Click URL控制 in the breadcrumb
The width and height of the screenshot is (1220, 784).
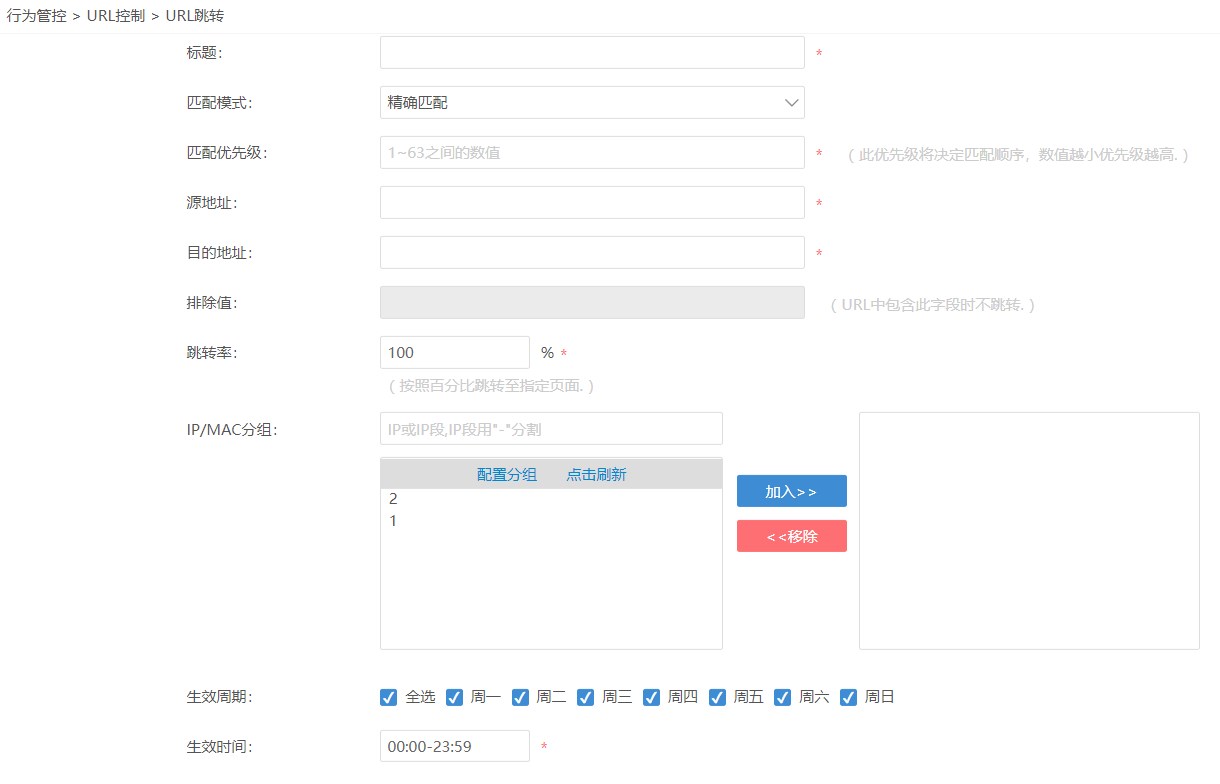pyautogui.click(x=116, y=17)
